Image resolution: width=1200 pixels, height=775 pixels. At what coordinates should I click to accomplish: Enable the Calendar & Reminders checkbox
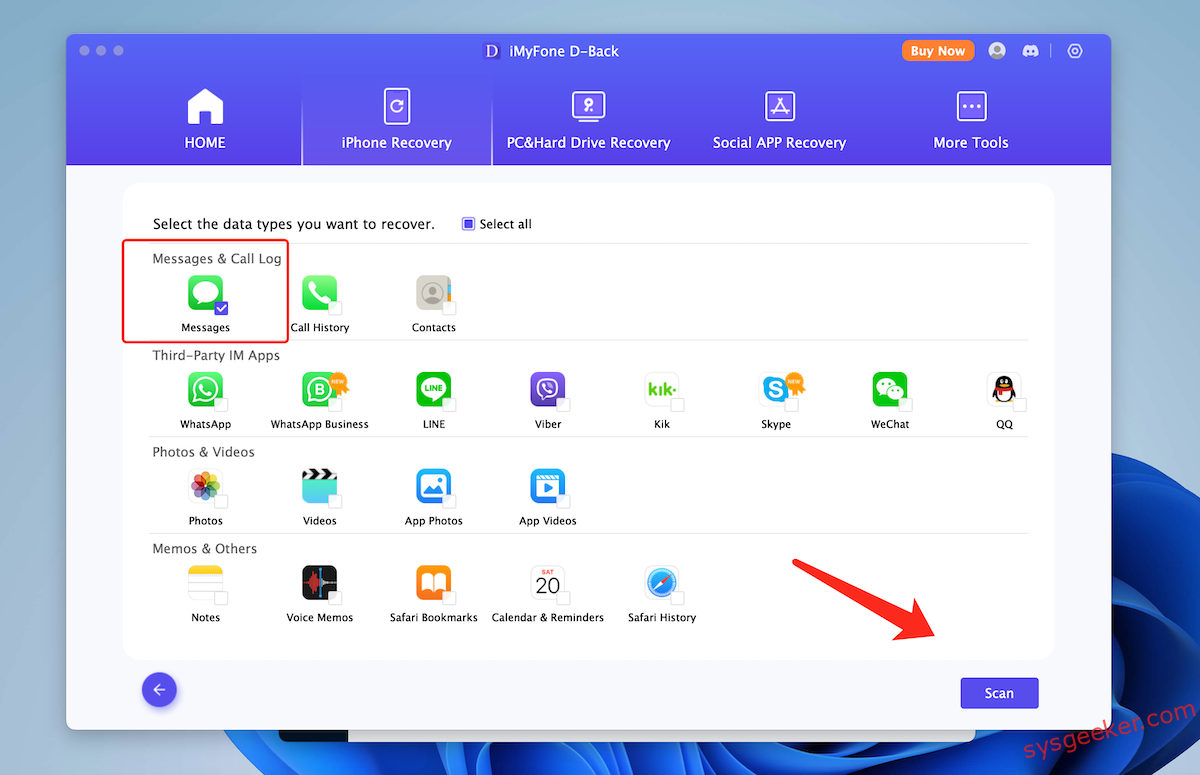[x=563, y=598]
